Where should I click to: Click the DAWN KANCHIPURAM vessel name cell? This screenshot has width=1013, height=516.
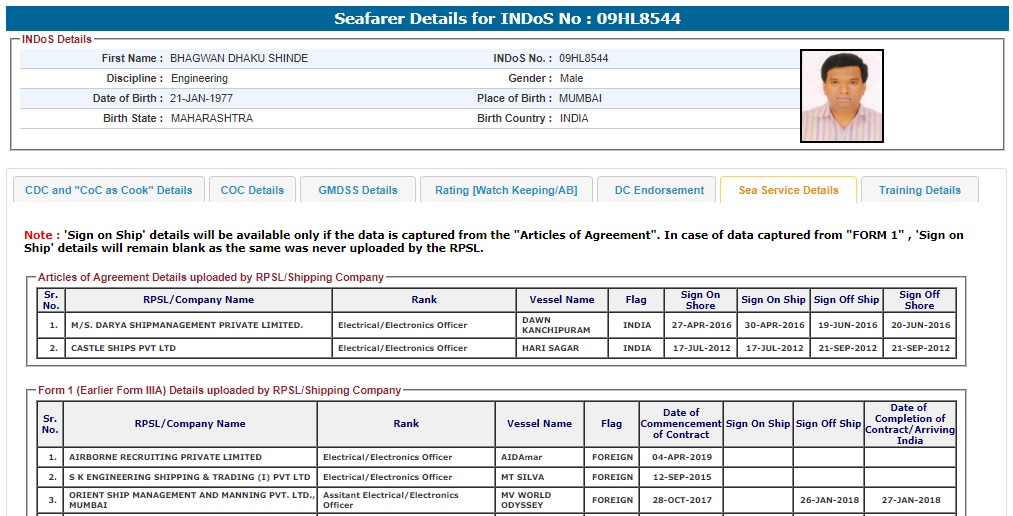pyautogui.click(x=556, y=325)
